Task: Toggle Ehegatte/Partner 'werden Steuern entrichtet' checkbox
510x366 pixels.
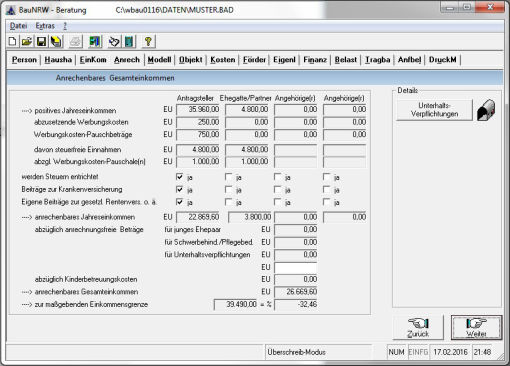Action: pos(229,177)
